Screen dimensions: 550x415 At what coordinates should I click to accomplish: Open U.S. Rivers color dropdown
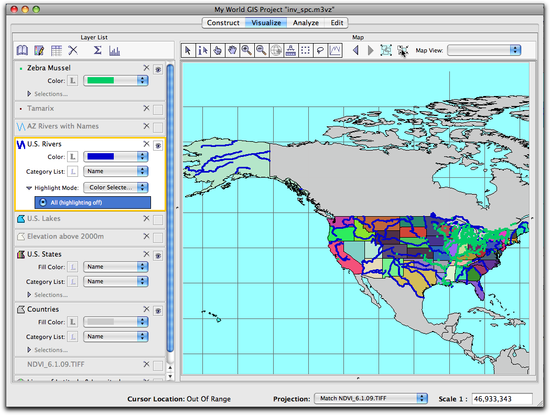(x=116, y=156)
